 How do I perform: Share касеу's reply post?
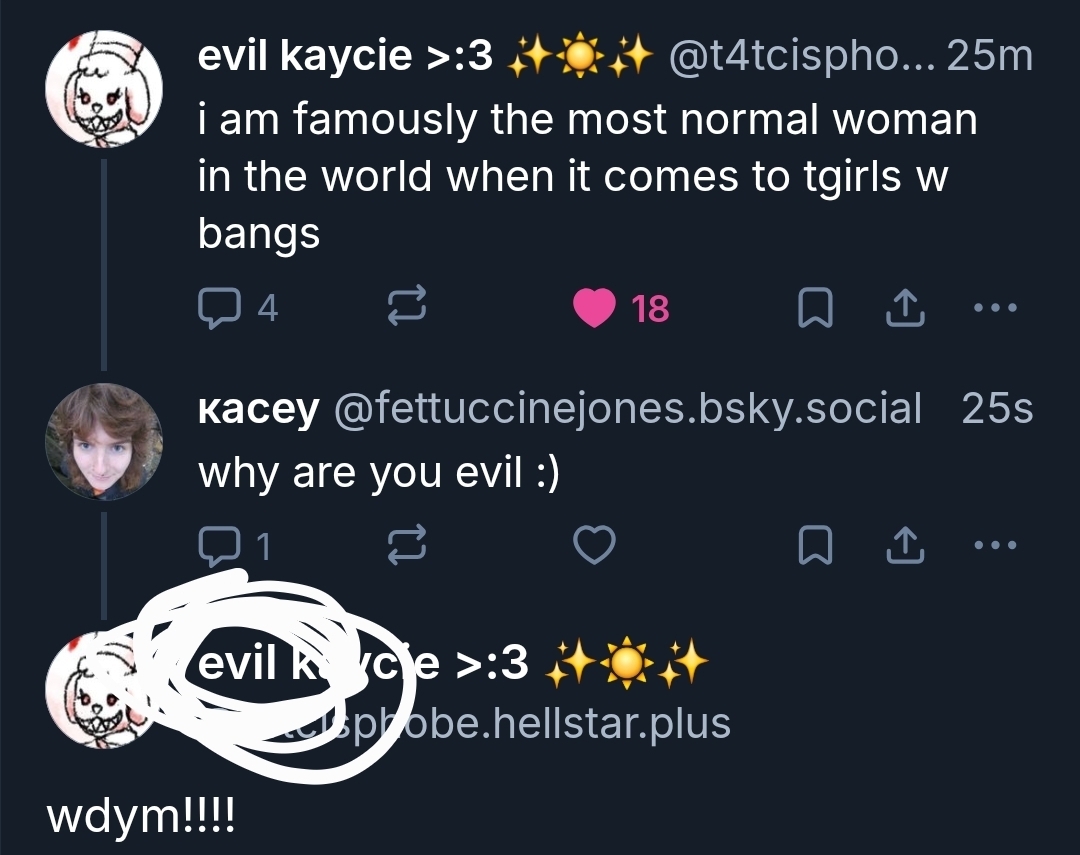pyautogui.click(x=906, y=546)
